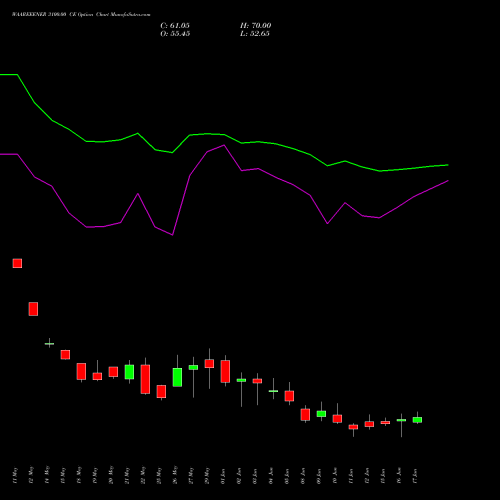
Task: Click the 20 May date label
Action: pyautogui.click(x=111, y=476)
